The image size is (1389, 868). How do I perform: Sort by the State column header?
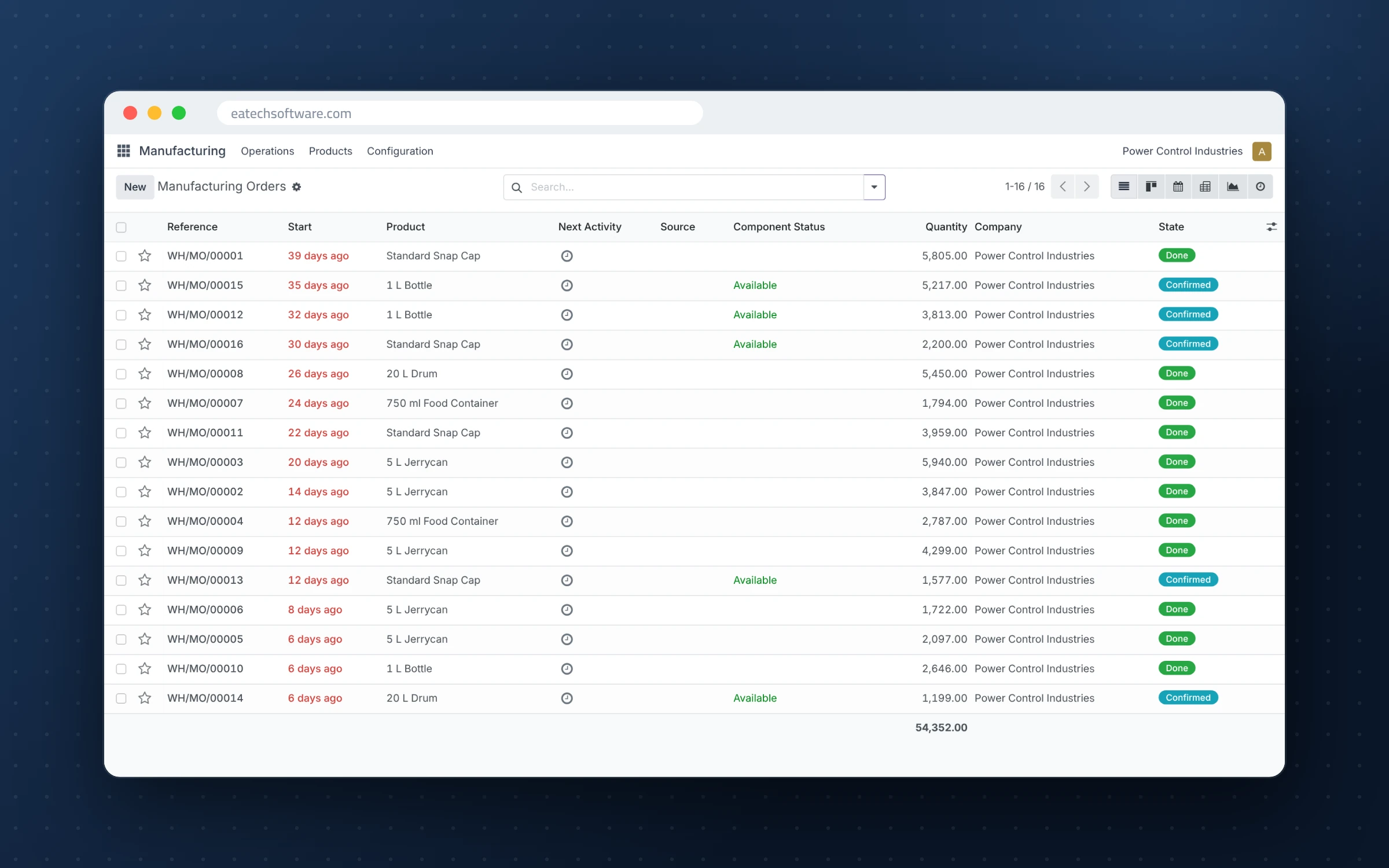pyautogui.click(x=1171, y=227)
